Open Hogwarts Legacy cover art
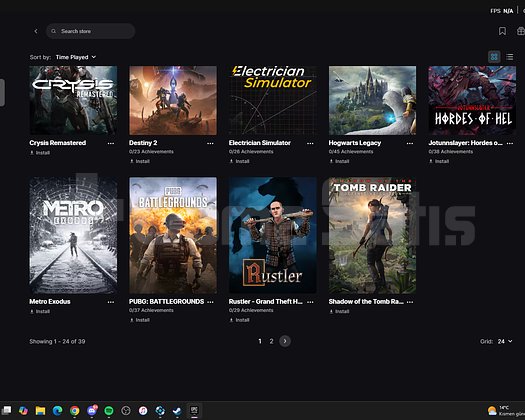Image resolution: width=525 pixels, height=420 pixels. click(372, 100)
